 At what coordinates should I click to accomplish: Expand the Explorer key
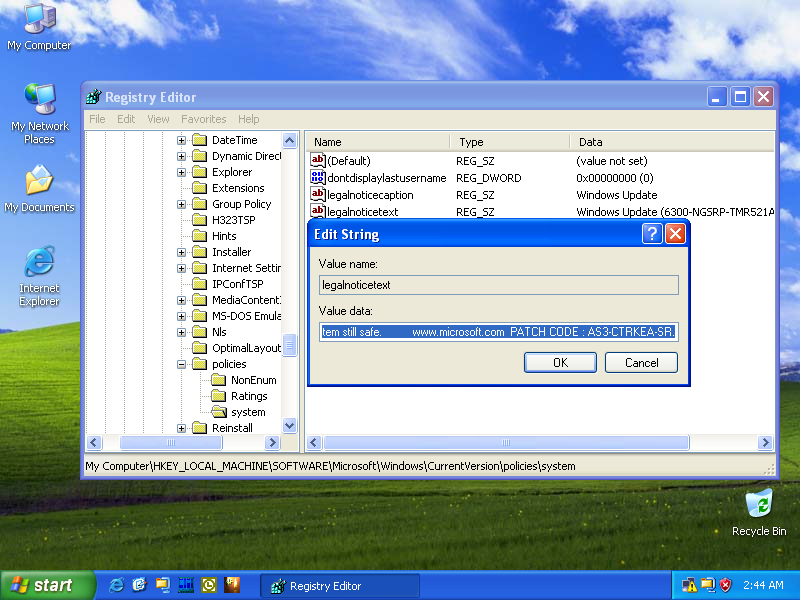point(181,172)
